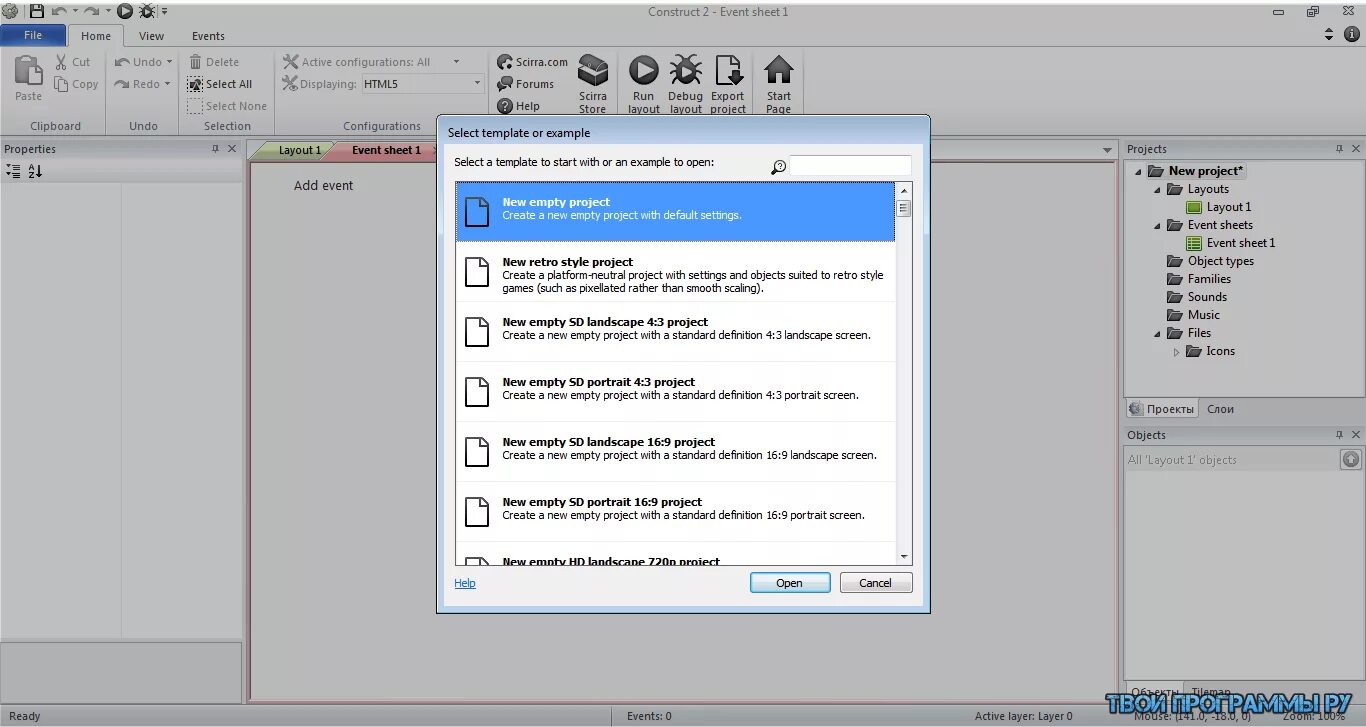Click the alphabetical sort icon in Properties

35,171
